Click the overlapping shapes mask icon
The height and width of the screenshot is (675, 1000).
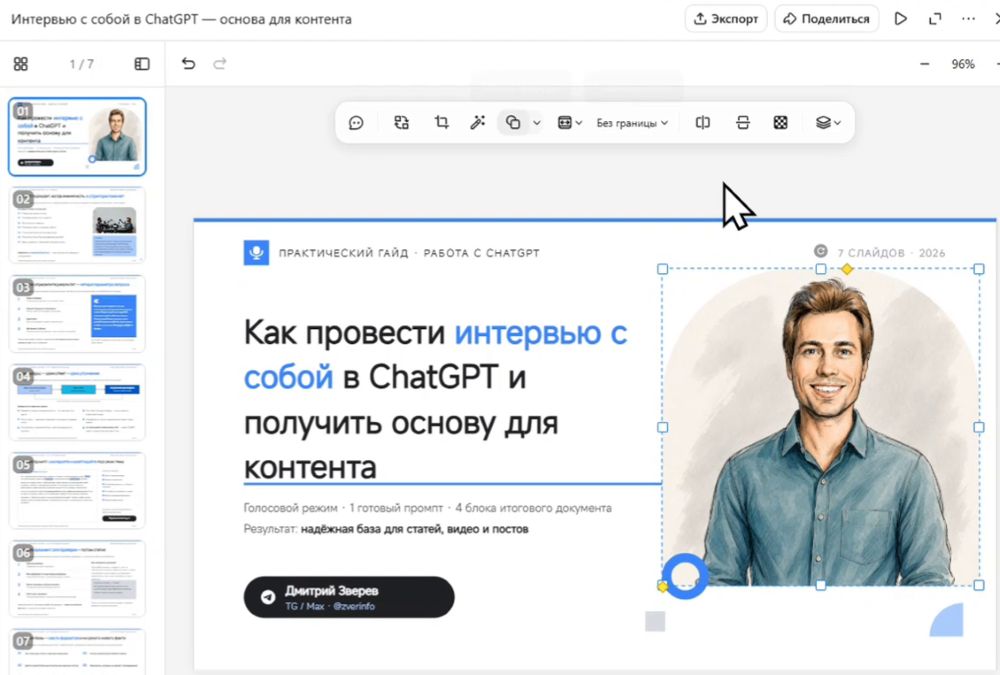pos(513,122)
